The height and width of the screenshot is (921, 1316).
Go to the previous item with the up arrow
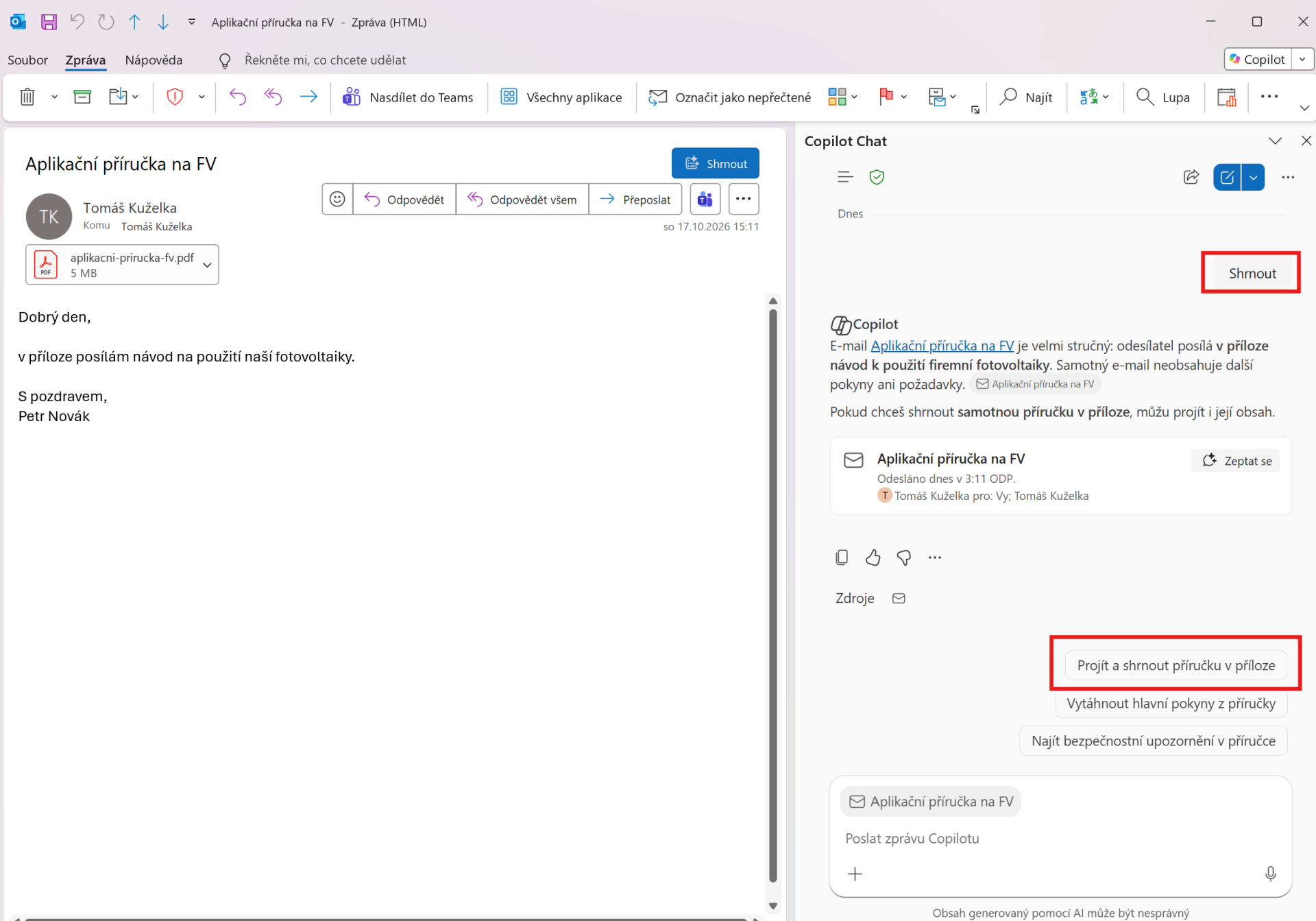pyautogui.click(x=134, y=22)
